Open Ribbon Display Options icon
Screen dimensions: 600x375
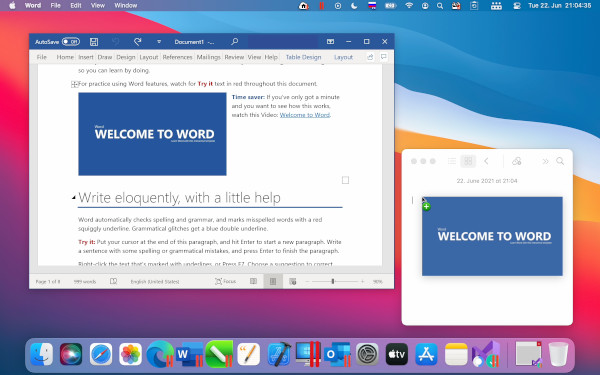330,41
